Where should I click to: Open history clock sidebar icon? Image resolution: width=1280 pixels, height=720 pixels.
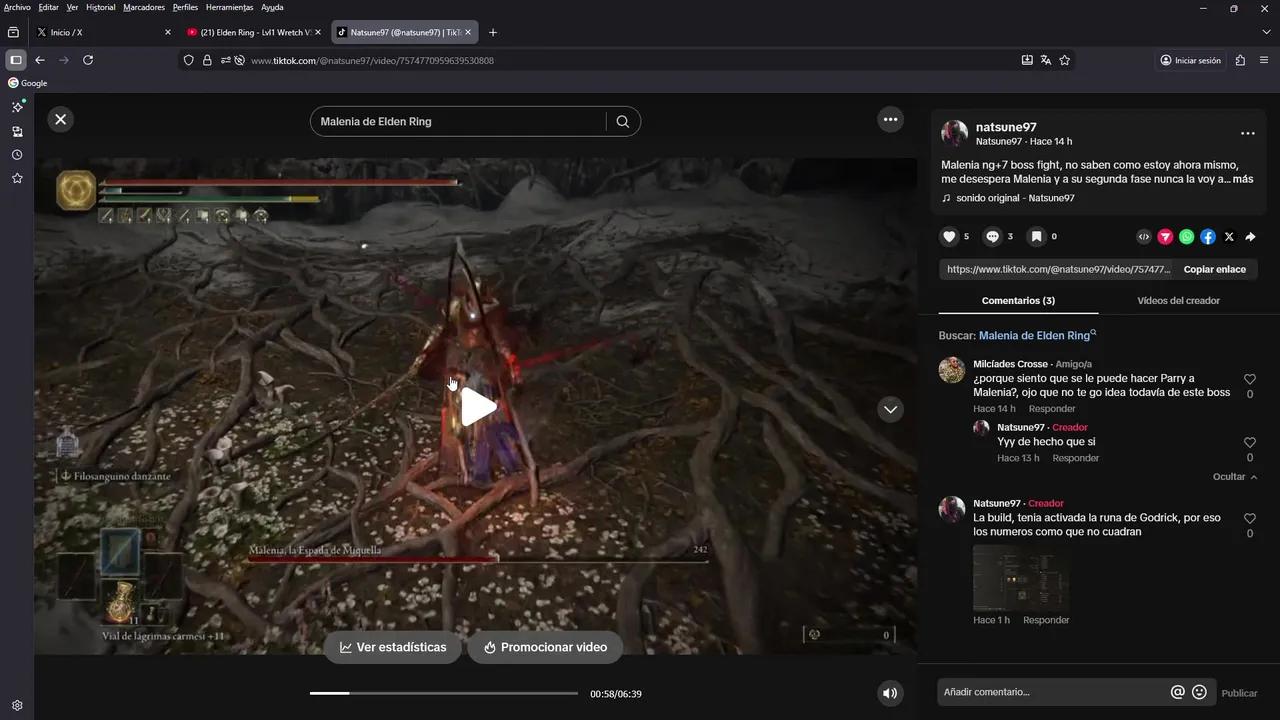click(17, 155)
